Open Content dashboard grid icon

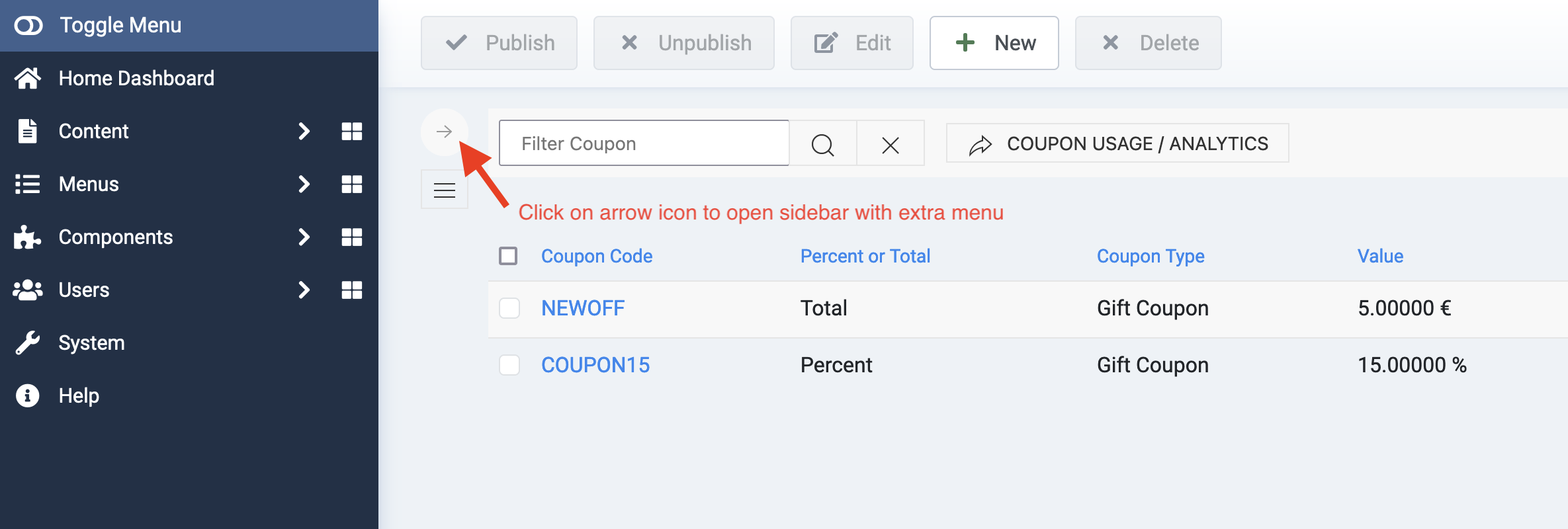[x=351, y=131]
